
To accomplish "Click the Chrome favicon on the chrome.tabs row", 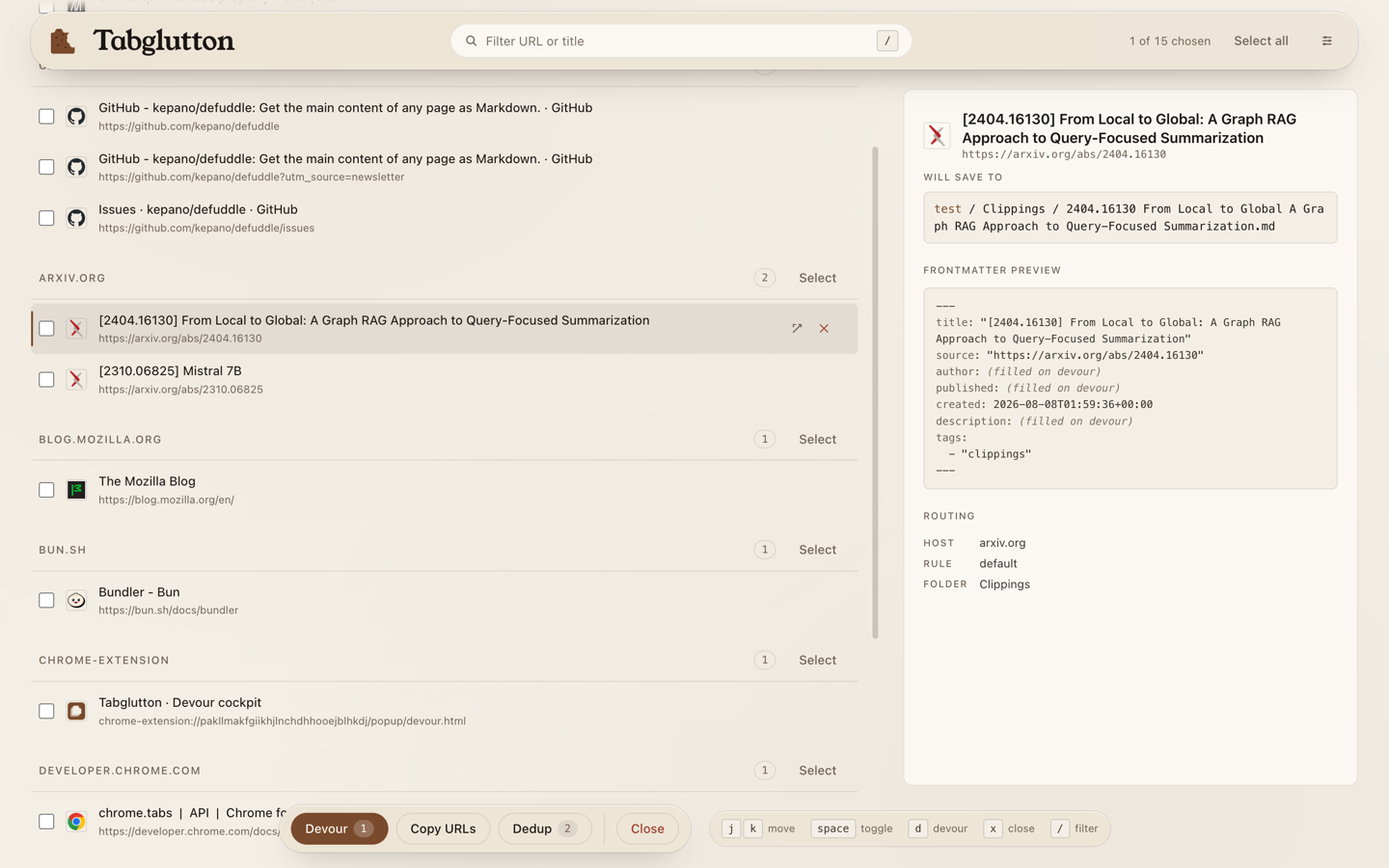I will point(76,822).
